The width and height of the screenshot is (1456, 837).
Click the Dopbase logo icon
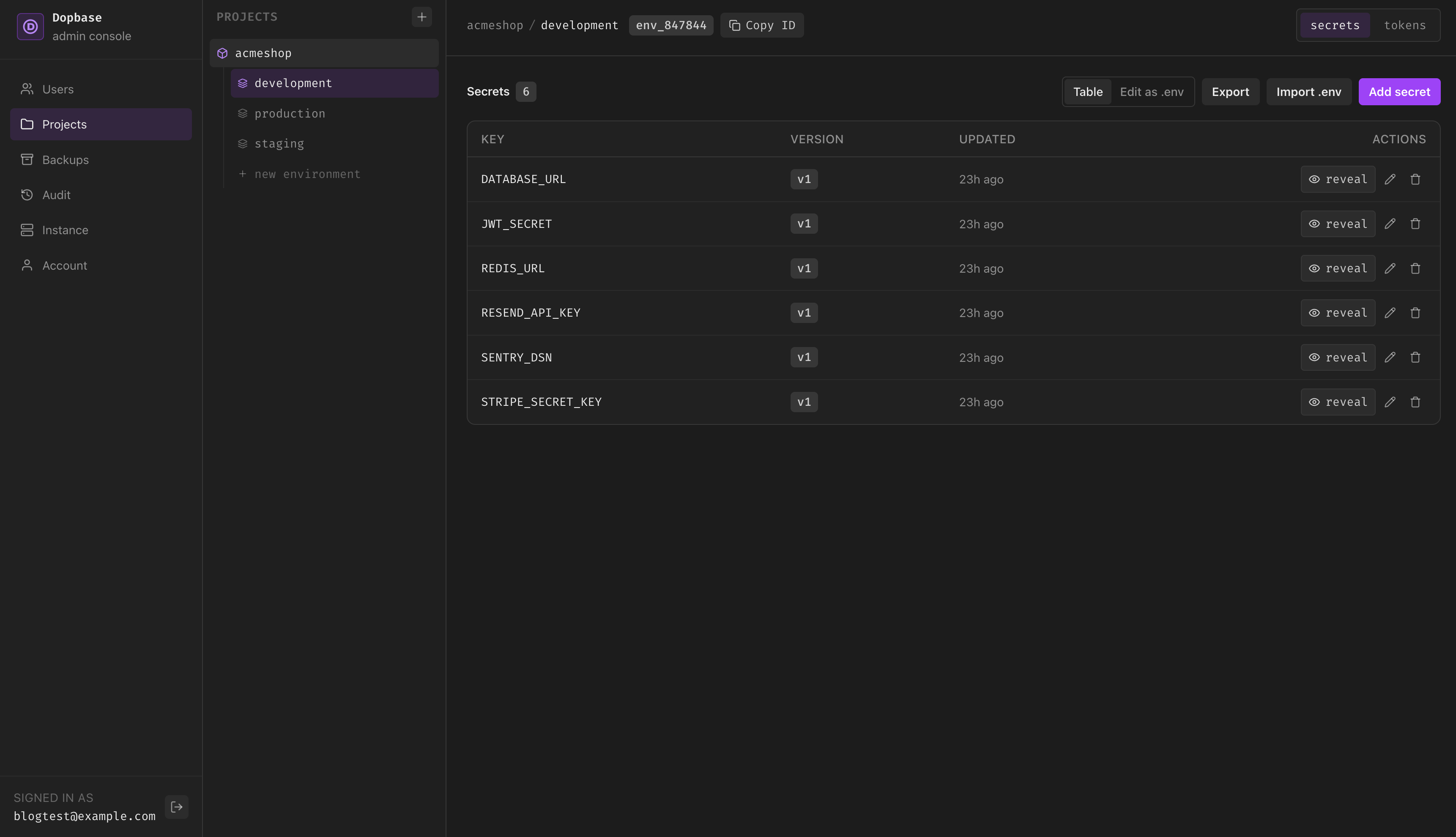pyautogui.click(x=30, y=27)
